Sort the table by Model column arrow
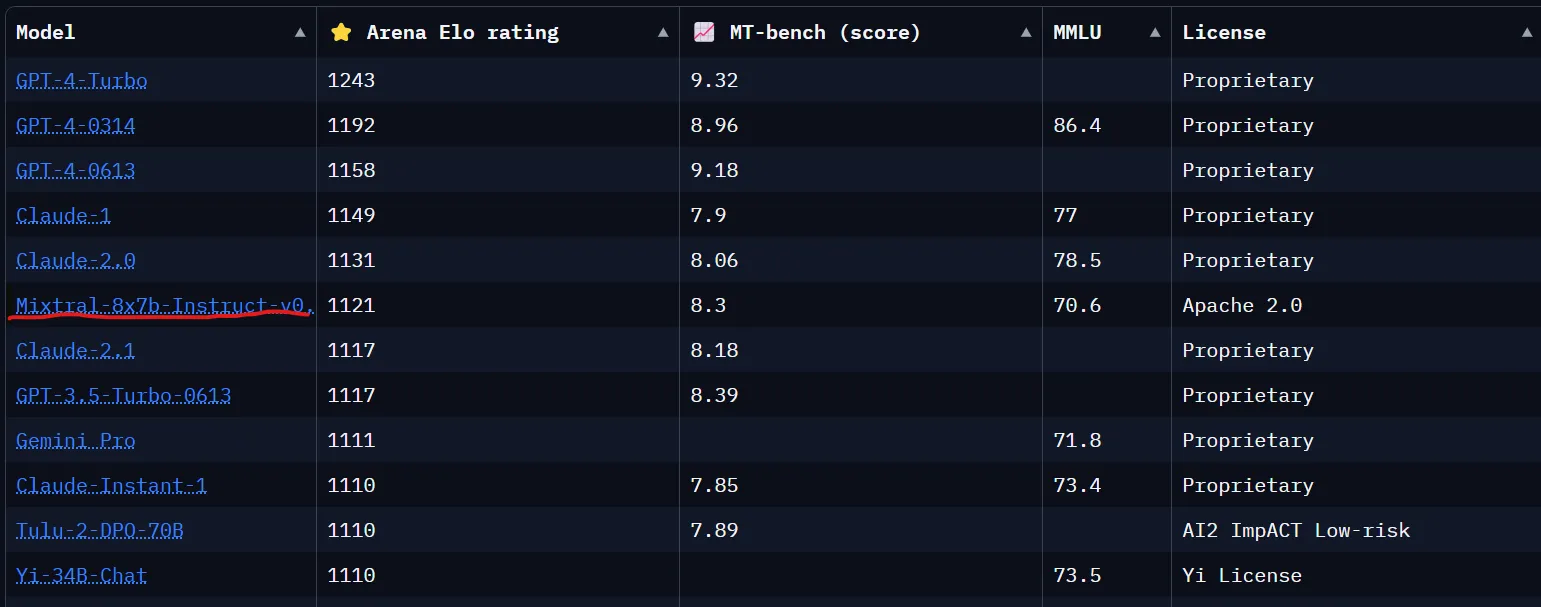Image resolution: width=1541 pixels, height=607 pixels. pyautogui.click(x=300, y=33)
